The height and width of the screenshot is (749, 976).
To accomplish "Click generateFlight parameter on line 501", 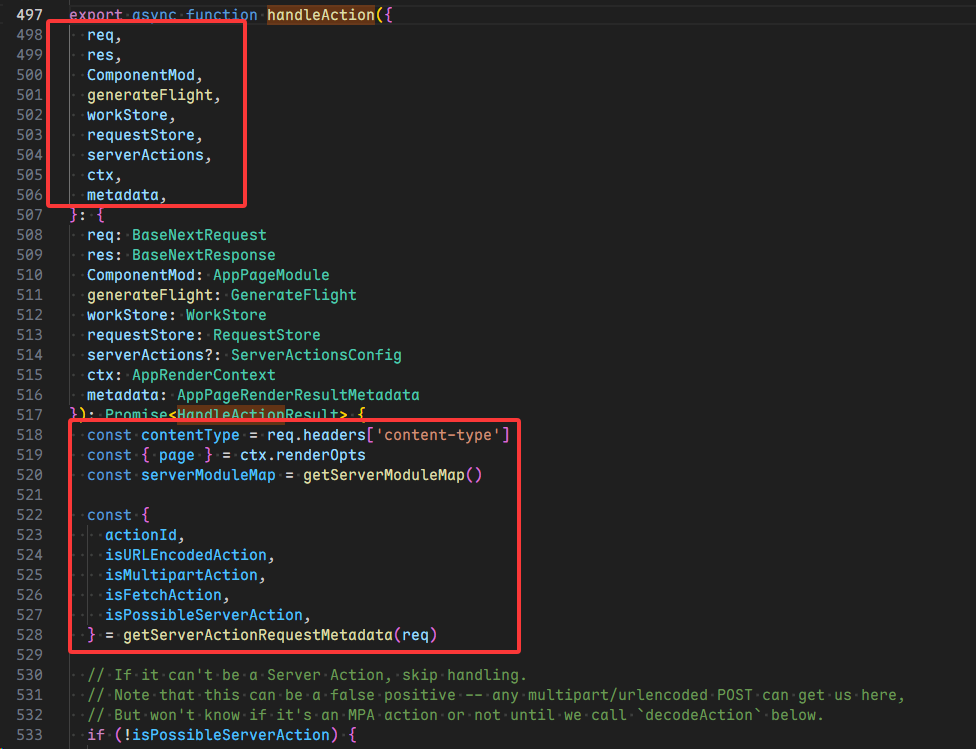I will point(150,95).
